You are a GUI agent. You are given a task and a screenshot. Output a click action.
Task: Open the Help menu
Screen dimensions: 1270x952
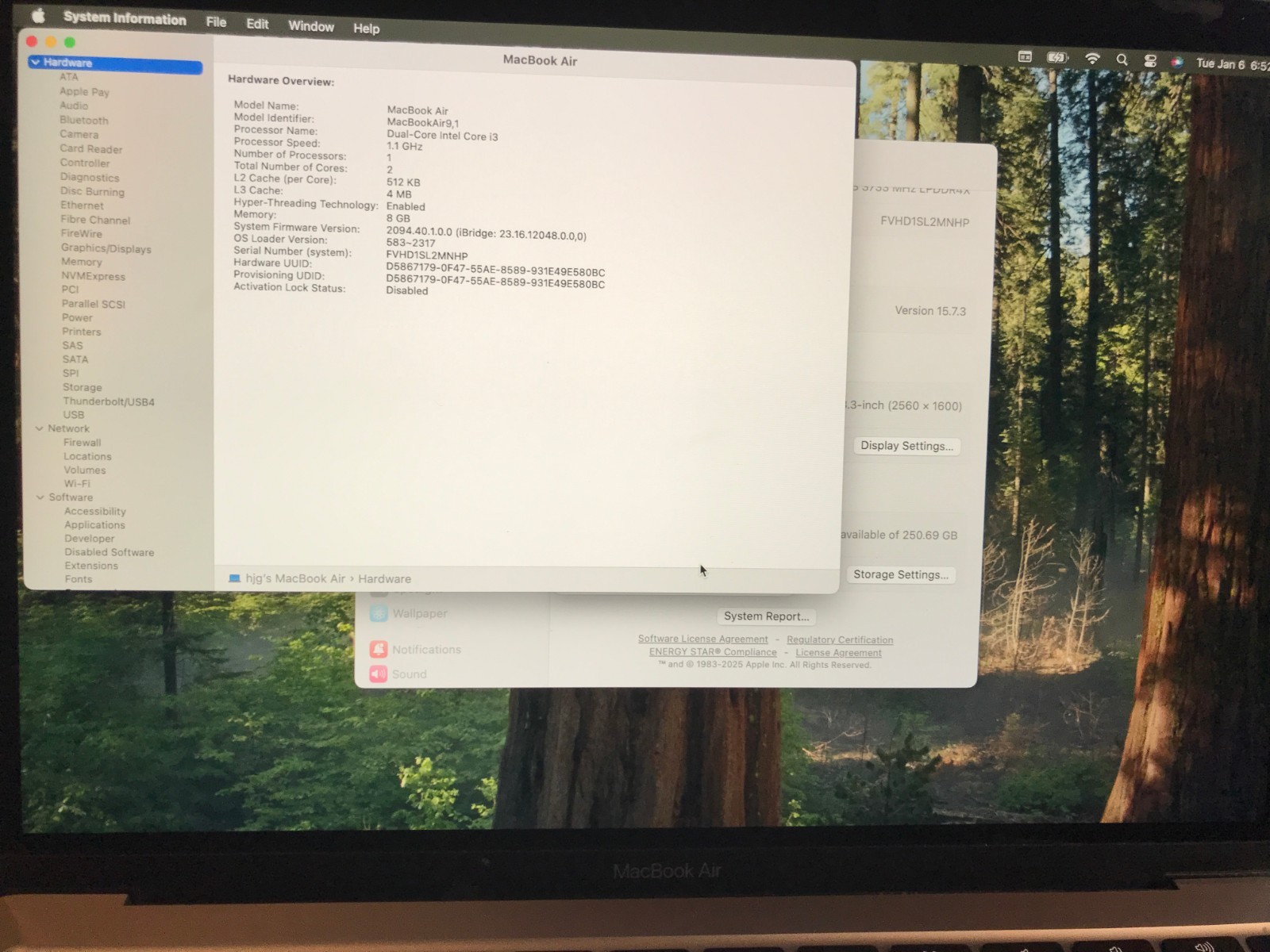point(366,29)
